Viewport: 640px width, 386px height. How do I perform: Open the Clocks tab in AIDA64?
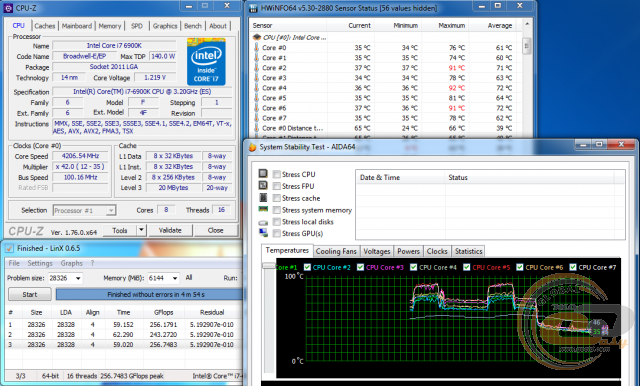(x=437, y=251)
